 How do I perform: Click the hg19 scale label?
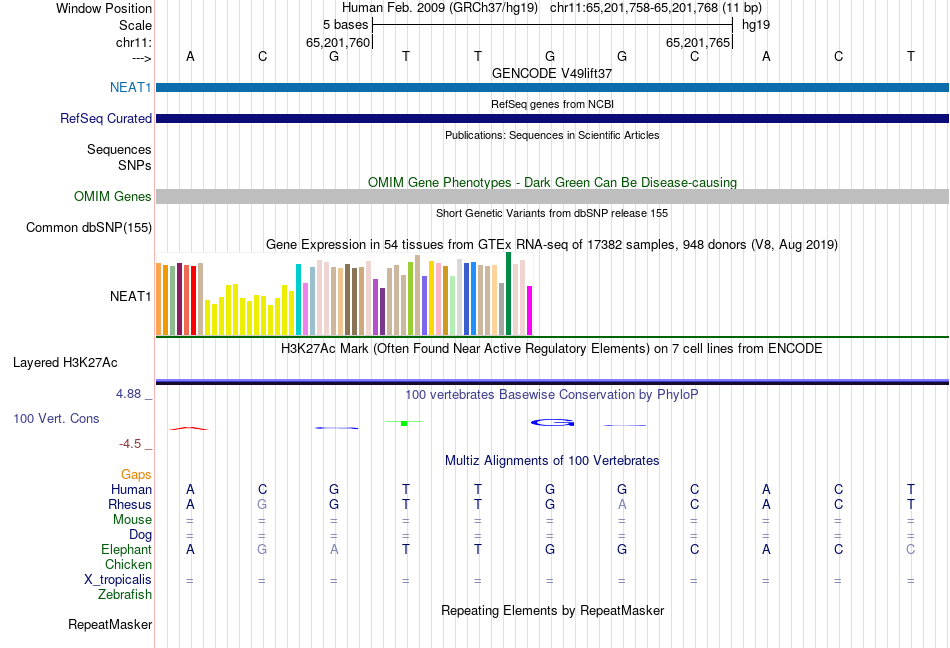coord(756,25)
